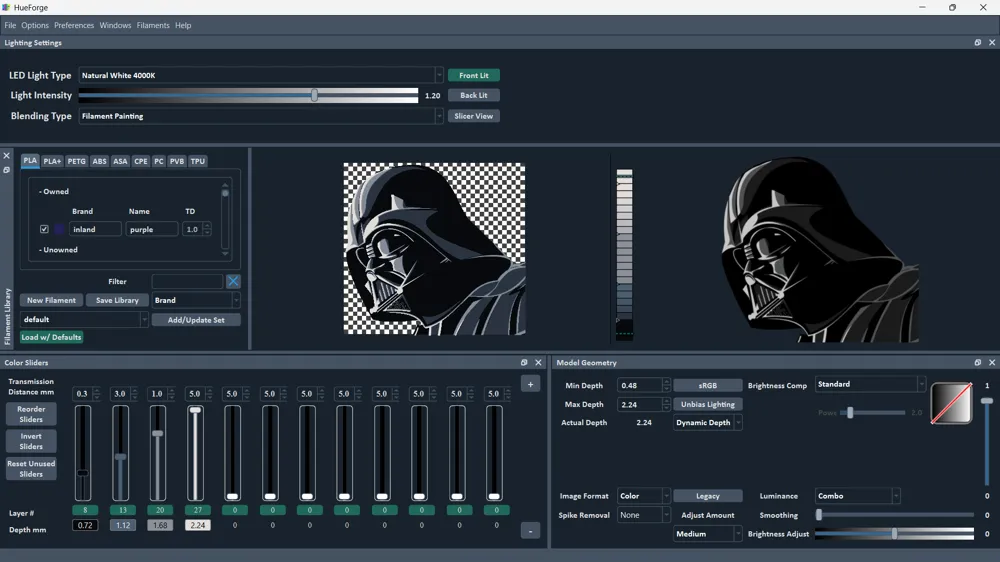Close the Filament Library side panel

tap(6, 156)
